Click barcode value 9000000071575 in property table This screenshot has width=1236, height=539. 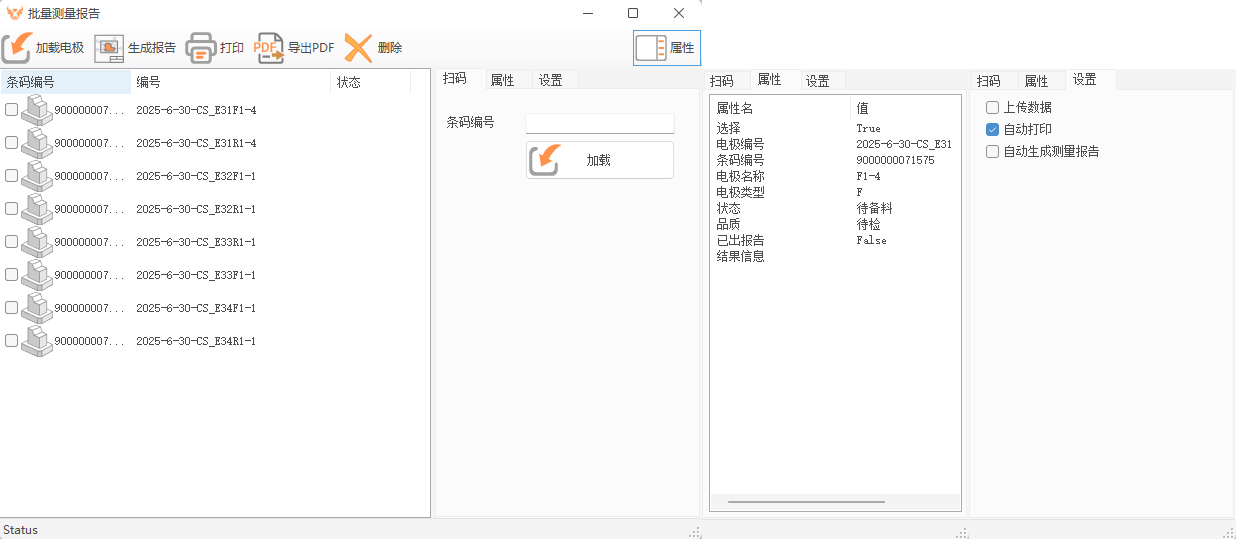pyautogui.click(x=895, y=160)
